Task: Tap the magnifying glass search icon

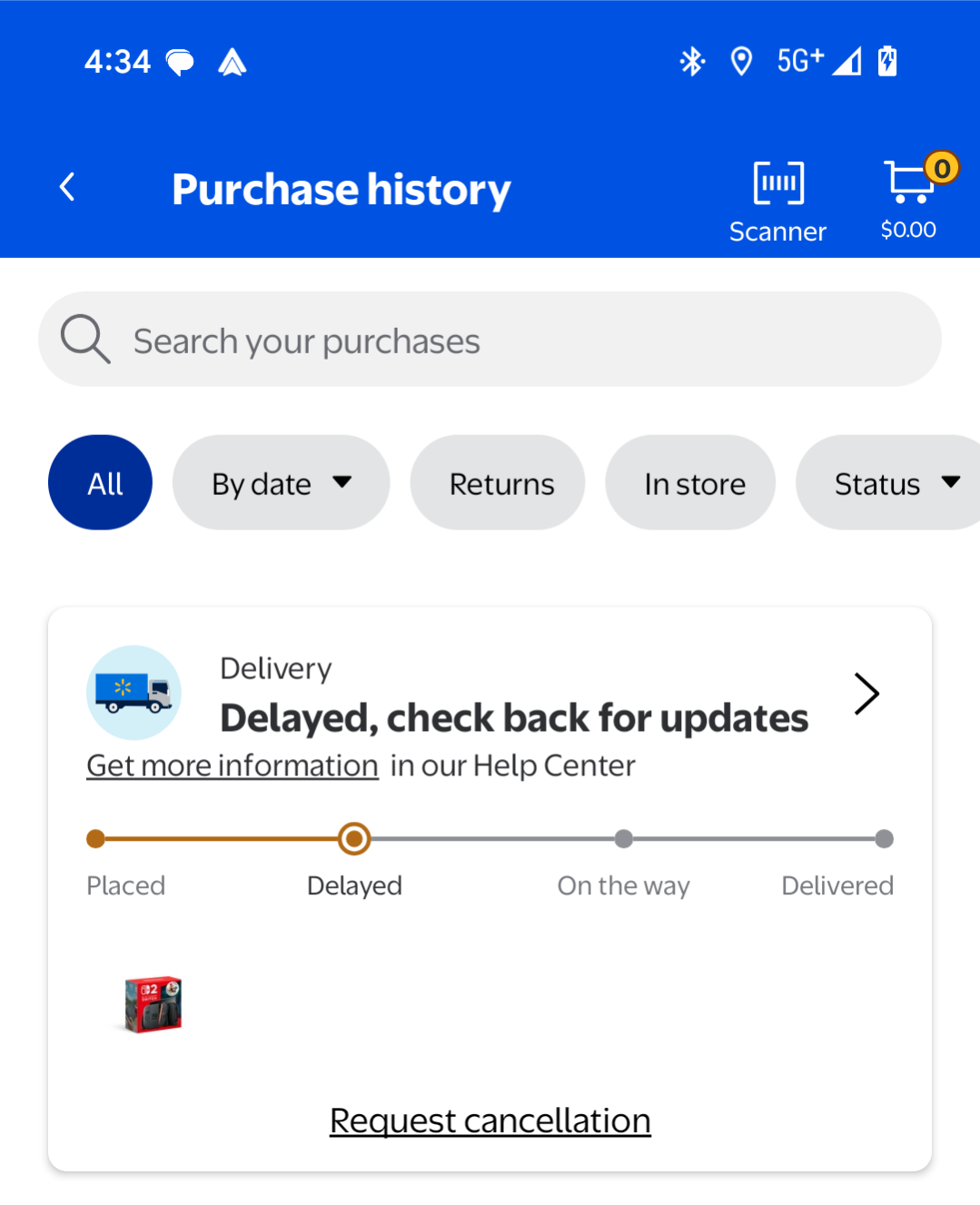Action: [85, 339]
